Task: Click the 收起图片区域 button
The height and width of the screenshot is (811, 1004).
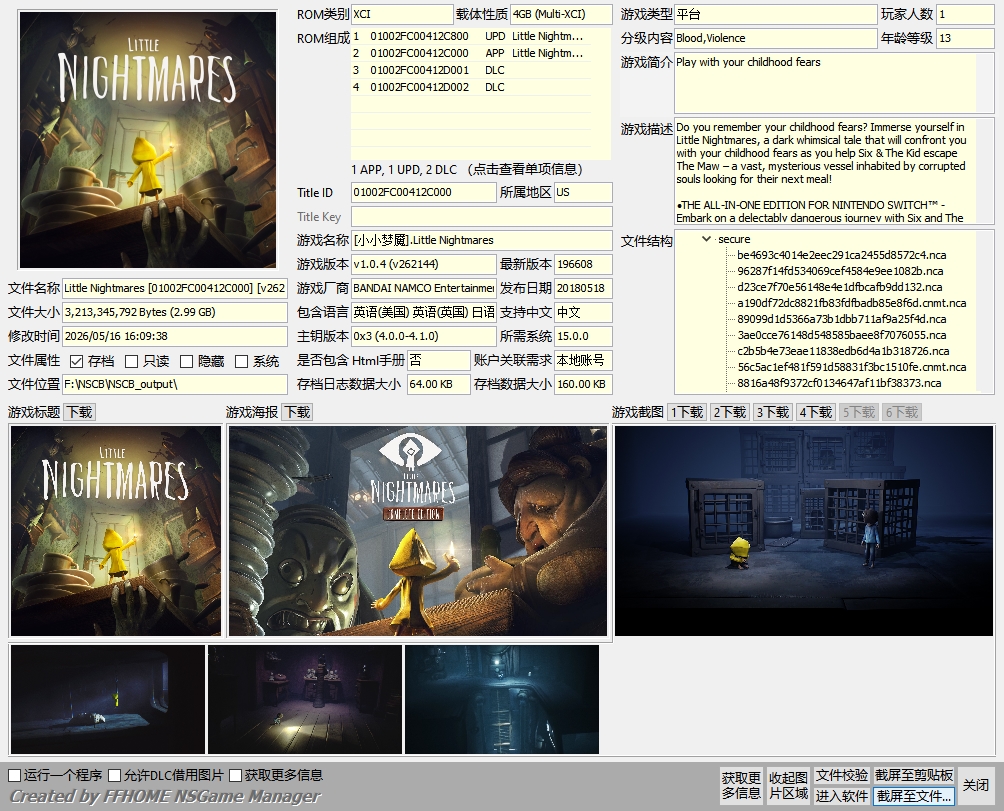Action: click(788, 785)
